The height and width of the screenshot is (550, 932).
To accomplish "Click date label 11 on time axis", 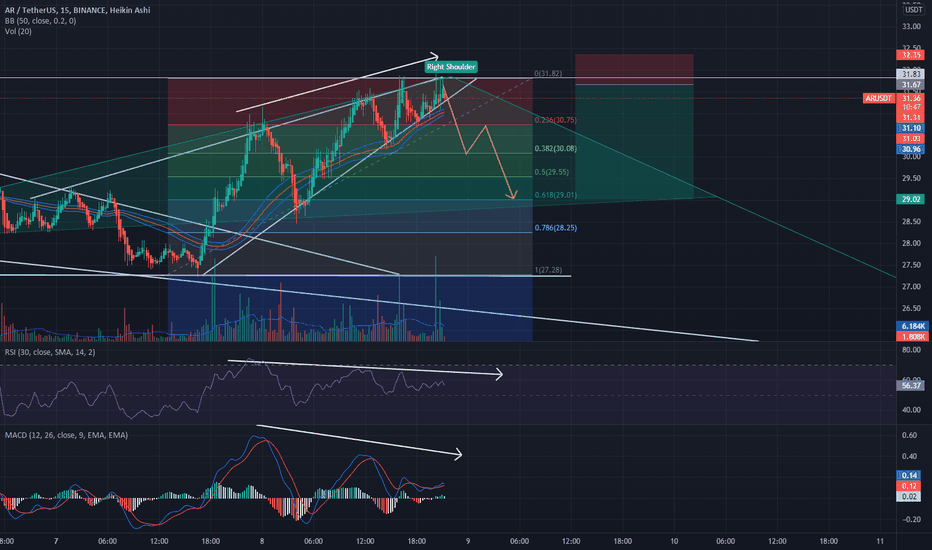I will (880, 541).
